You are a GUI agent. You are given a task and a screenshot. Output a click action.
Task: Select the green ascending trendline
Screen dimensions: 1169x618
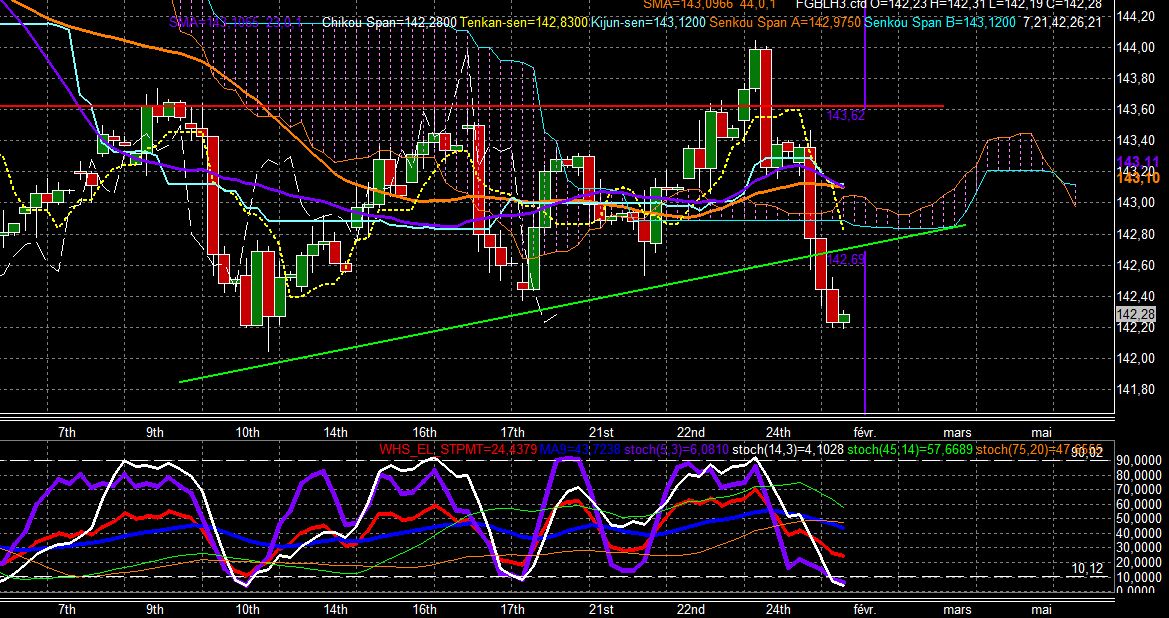[x=573, y=303]
